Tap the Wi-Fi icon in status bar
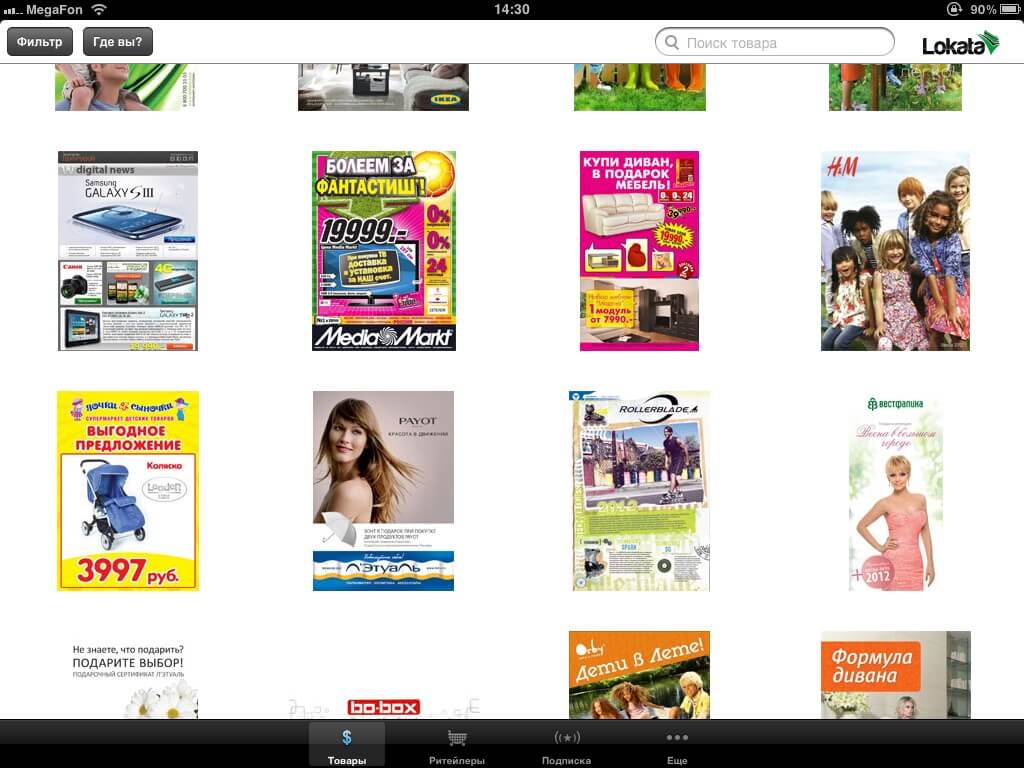This screenshot has width=1024, height=768. pyautogui.click(x=99, y=9)
